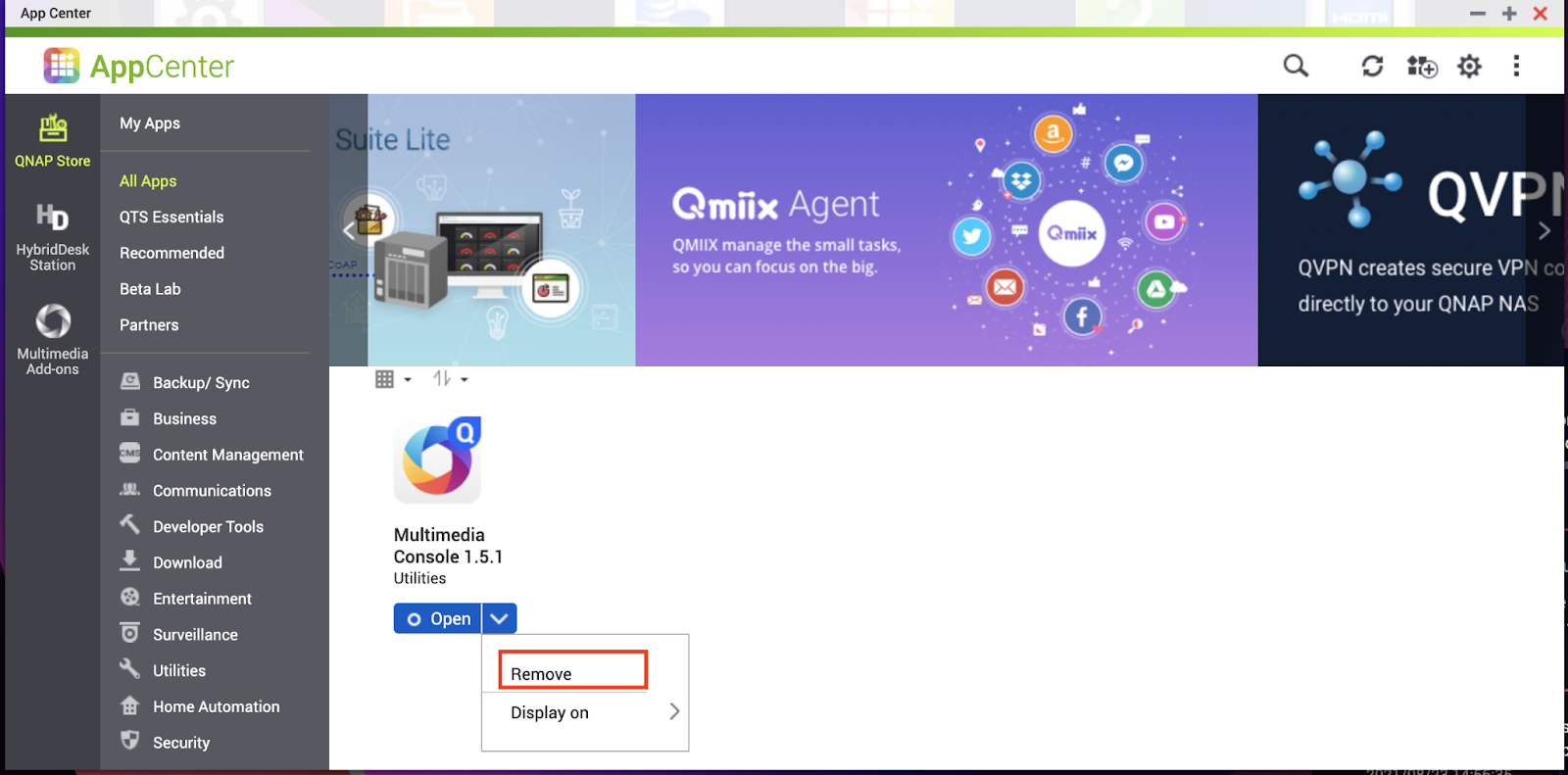Screen dimensions: 1568x775
Task: Open the Multimedia Add-ons section
Action: [x=52, y=339]
